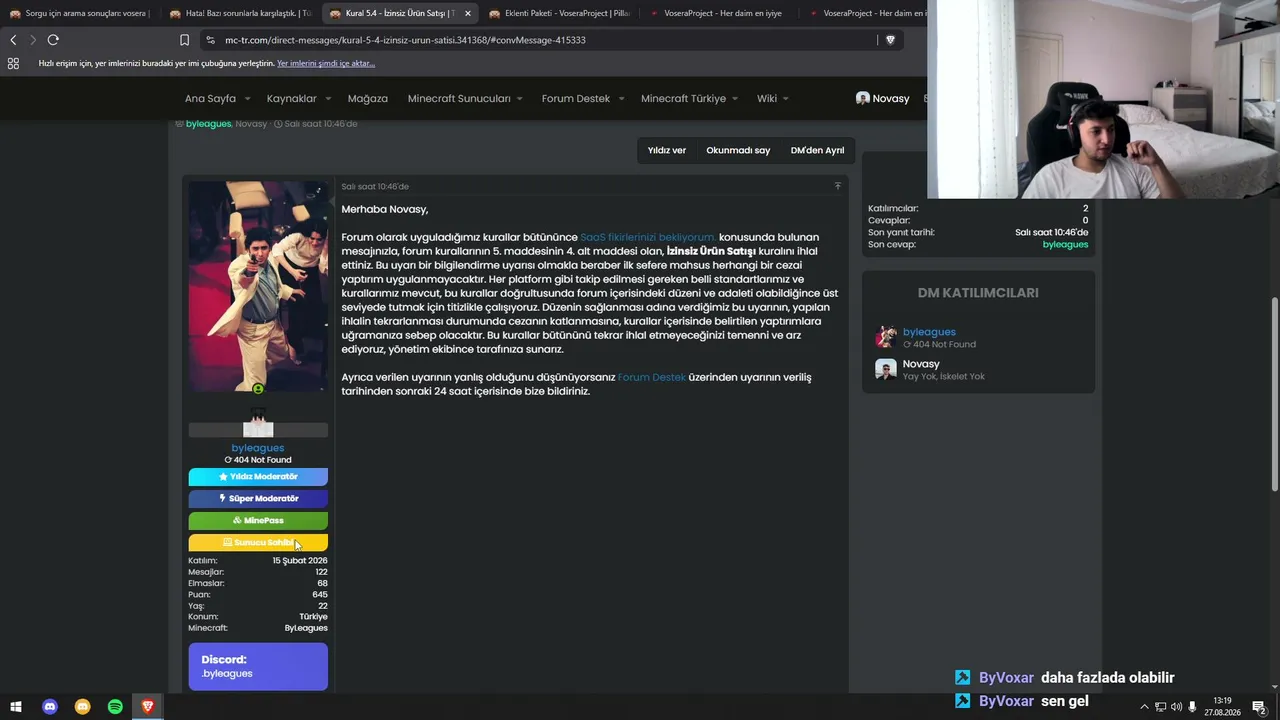Screen dimensions: 1280x720
Task: Open byleagues avatar in DM participants list
Action: [x=885, y=337]
